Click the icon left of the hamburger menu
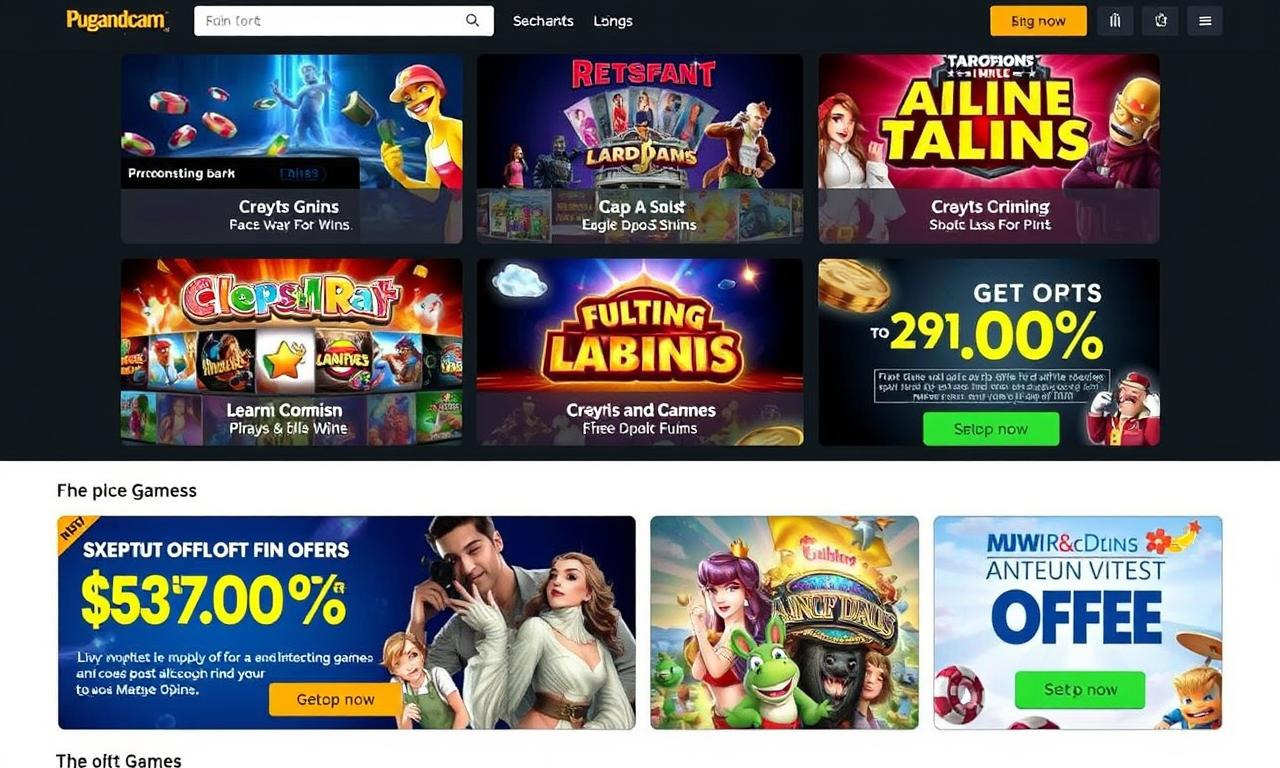 coord(1161,21)
